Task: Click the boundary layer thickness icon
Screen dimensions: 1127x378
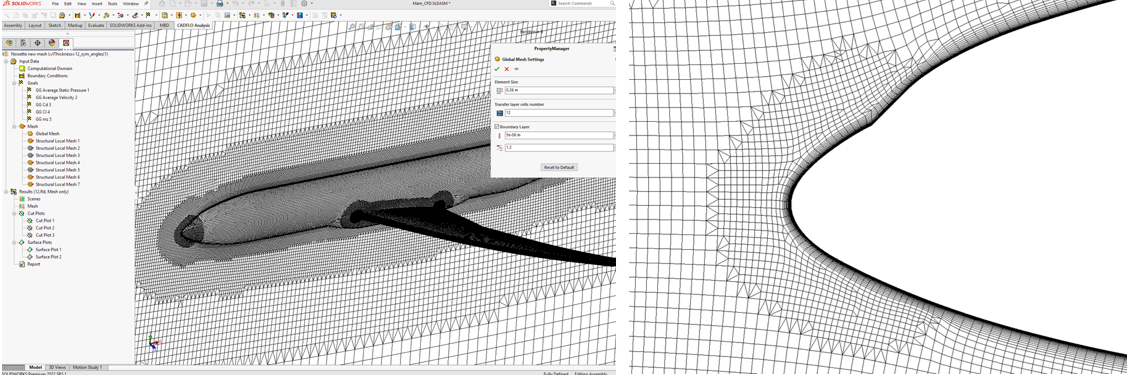Action: pyautogui.click(x=500, y=135)
